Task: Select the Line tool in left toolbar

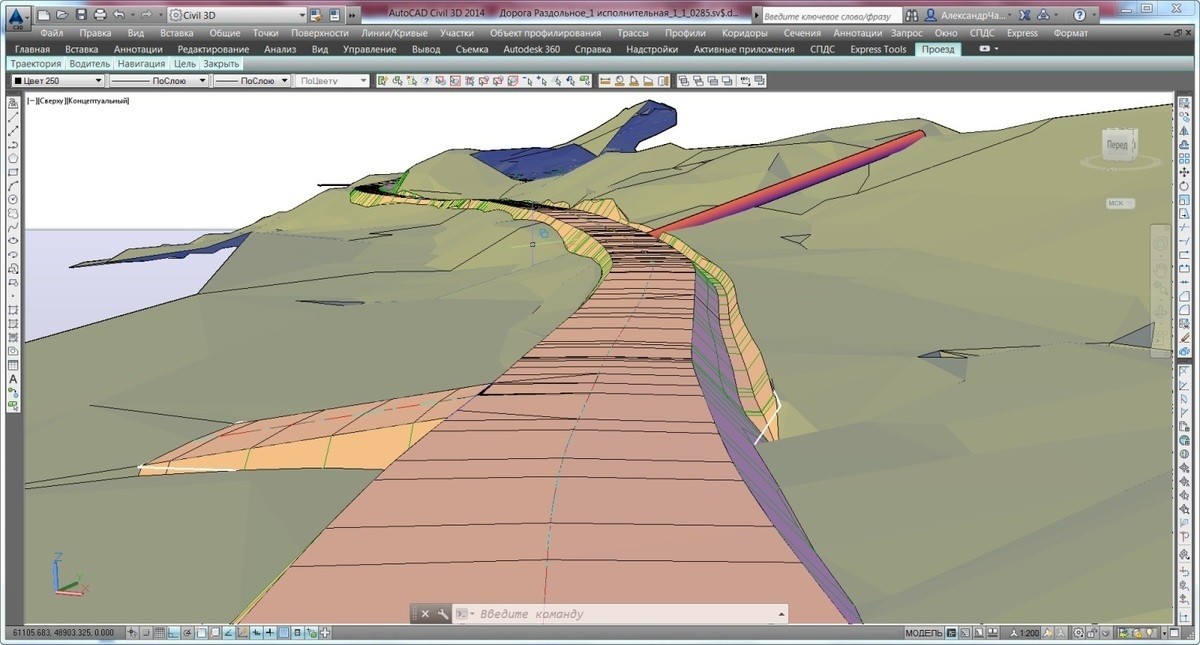Action: click(x=13, y=117)
